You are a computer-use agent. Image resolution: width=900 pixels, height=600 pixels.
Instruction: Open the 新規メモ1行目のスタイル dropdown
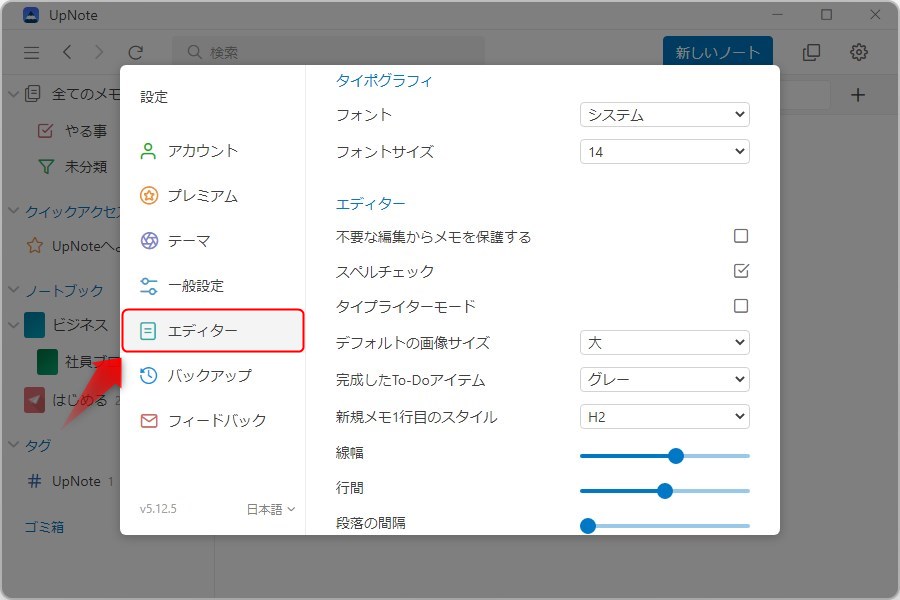point(665,417)
